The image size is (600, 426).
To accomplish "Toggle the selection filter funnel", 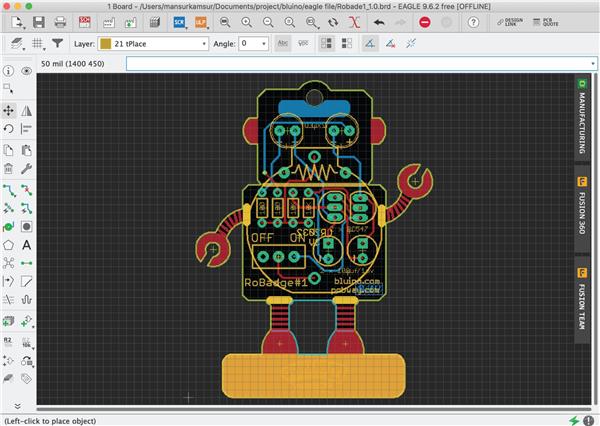I will tap(58, 43).
